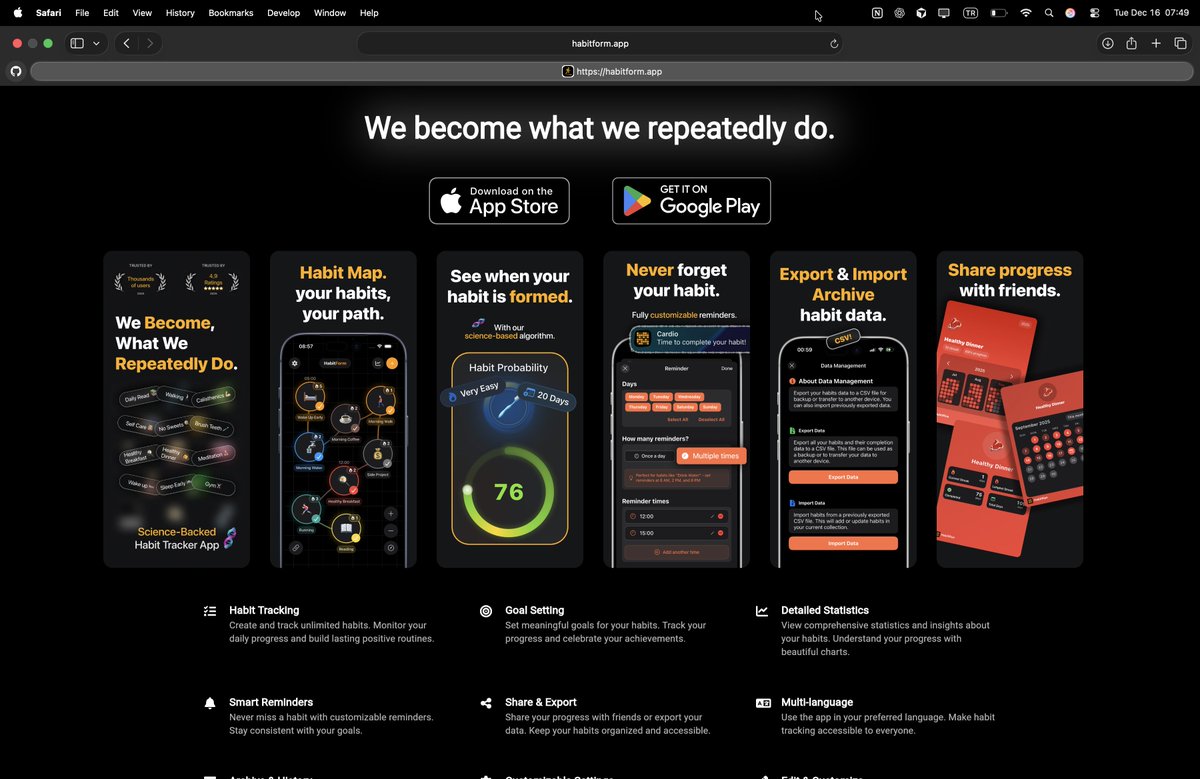The height and width of the screenshot is (779, 1200).
Task: Open the See when your habit is formed screenshot
Action: point(510,409)
